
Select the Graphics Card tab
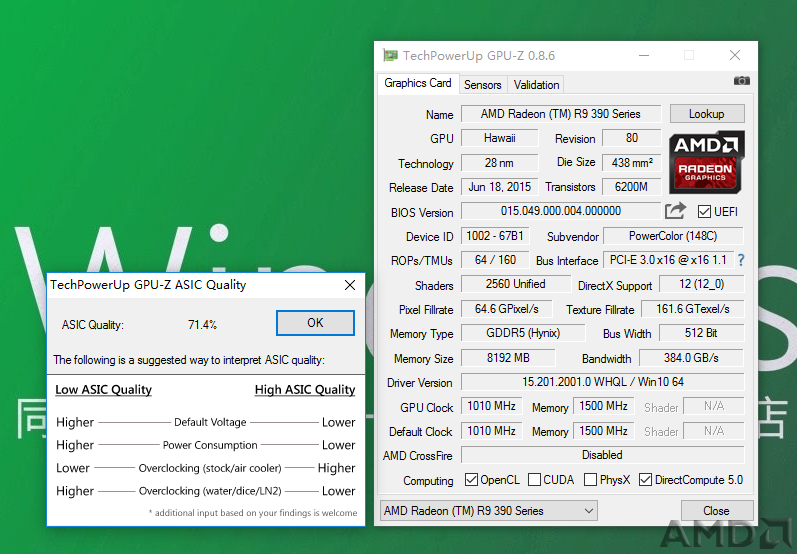coord(418,83)
